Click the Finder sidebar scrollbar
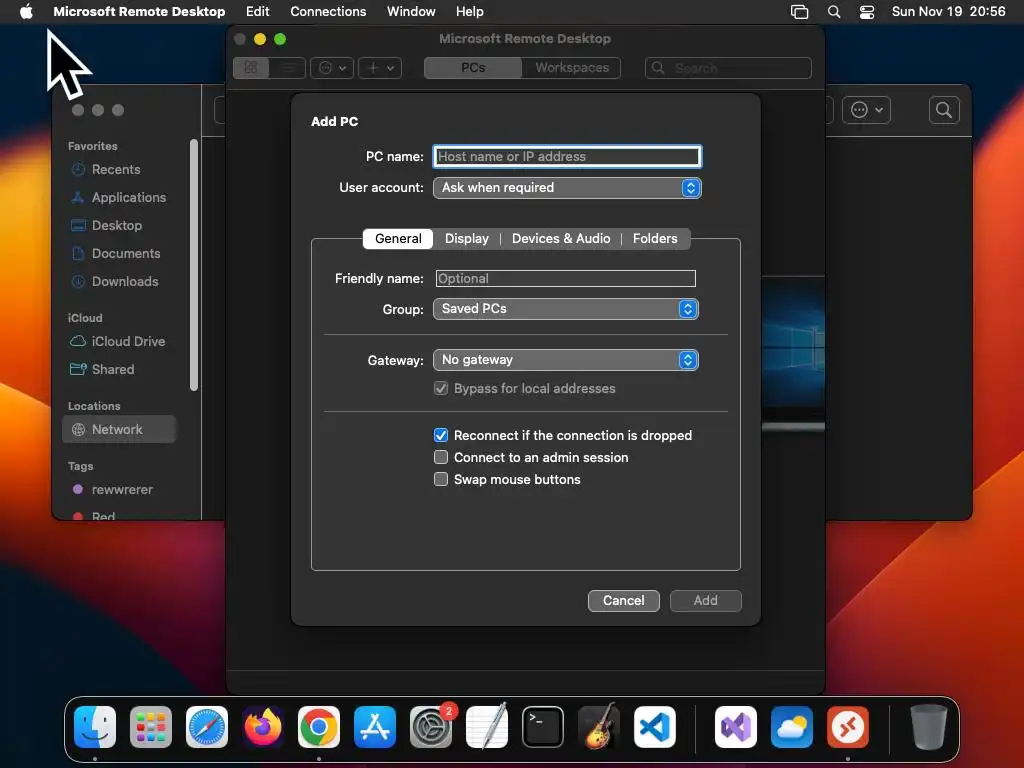 click(193, 264)
